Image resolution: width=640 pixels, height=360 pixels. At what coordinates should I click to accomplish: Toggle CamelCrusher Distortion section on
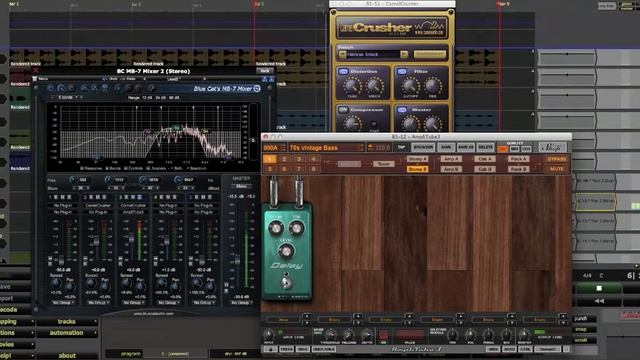tap(343, 71)
